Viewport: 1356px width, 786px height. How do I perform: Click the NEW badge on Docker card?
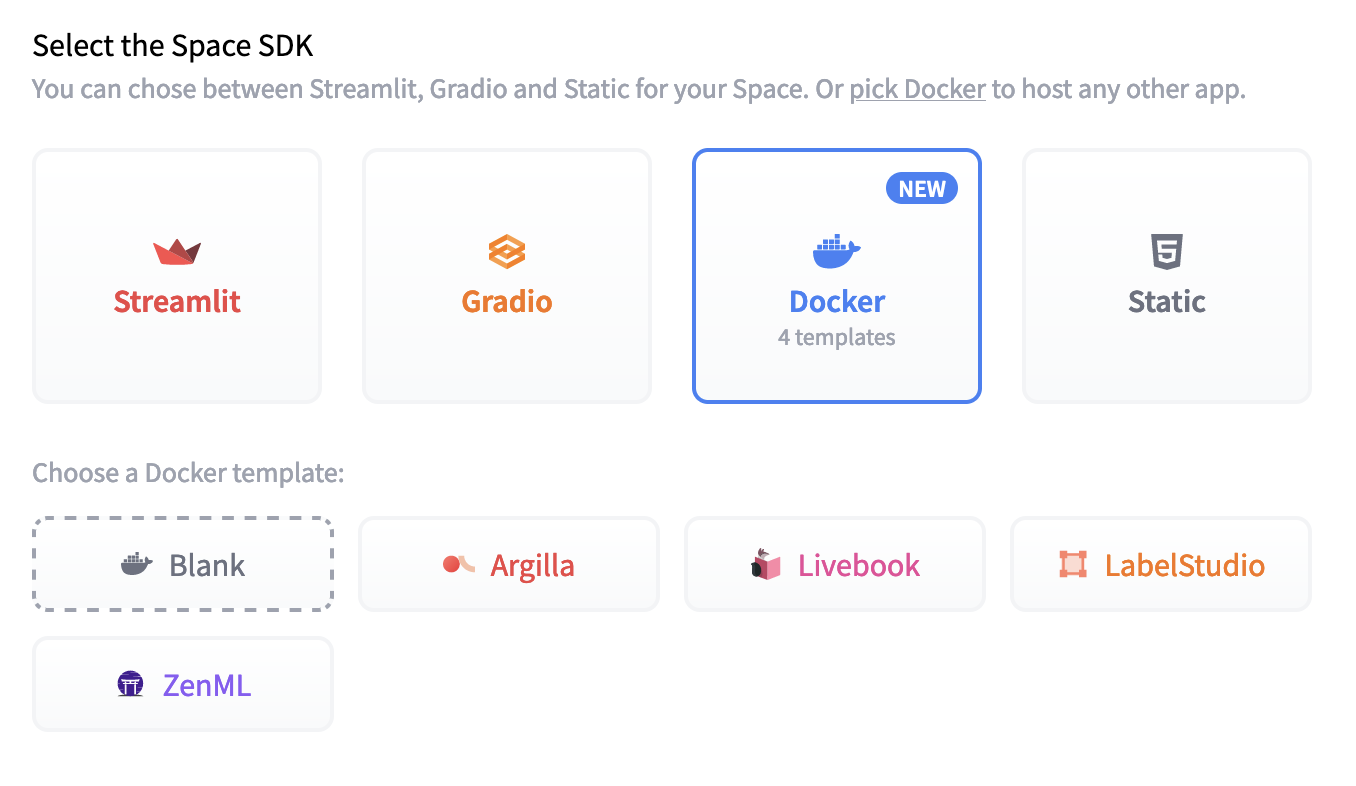pos(921,188)
